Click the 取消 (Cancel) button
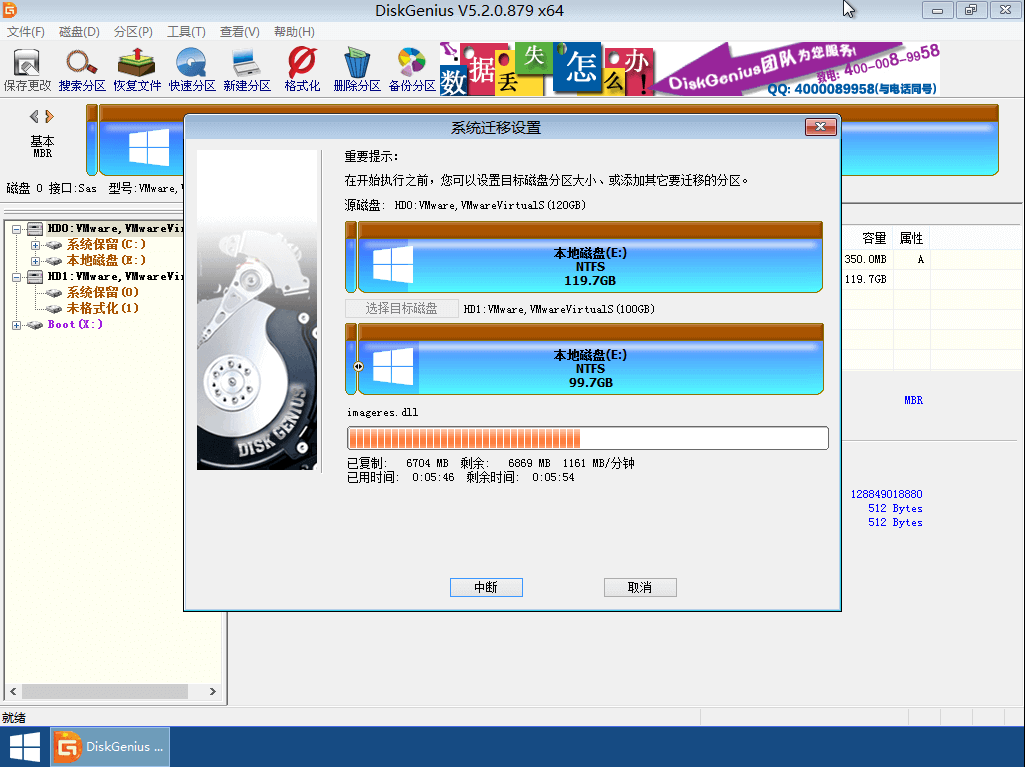The width and height of the screenshot is (1025, 767). [640, 587]
